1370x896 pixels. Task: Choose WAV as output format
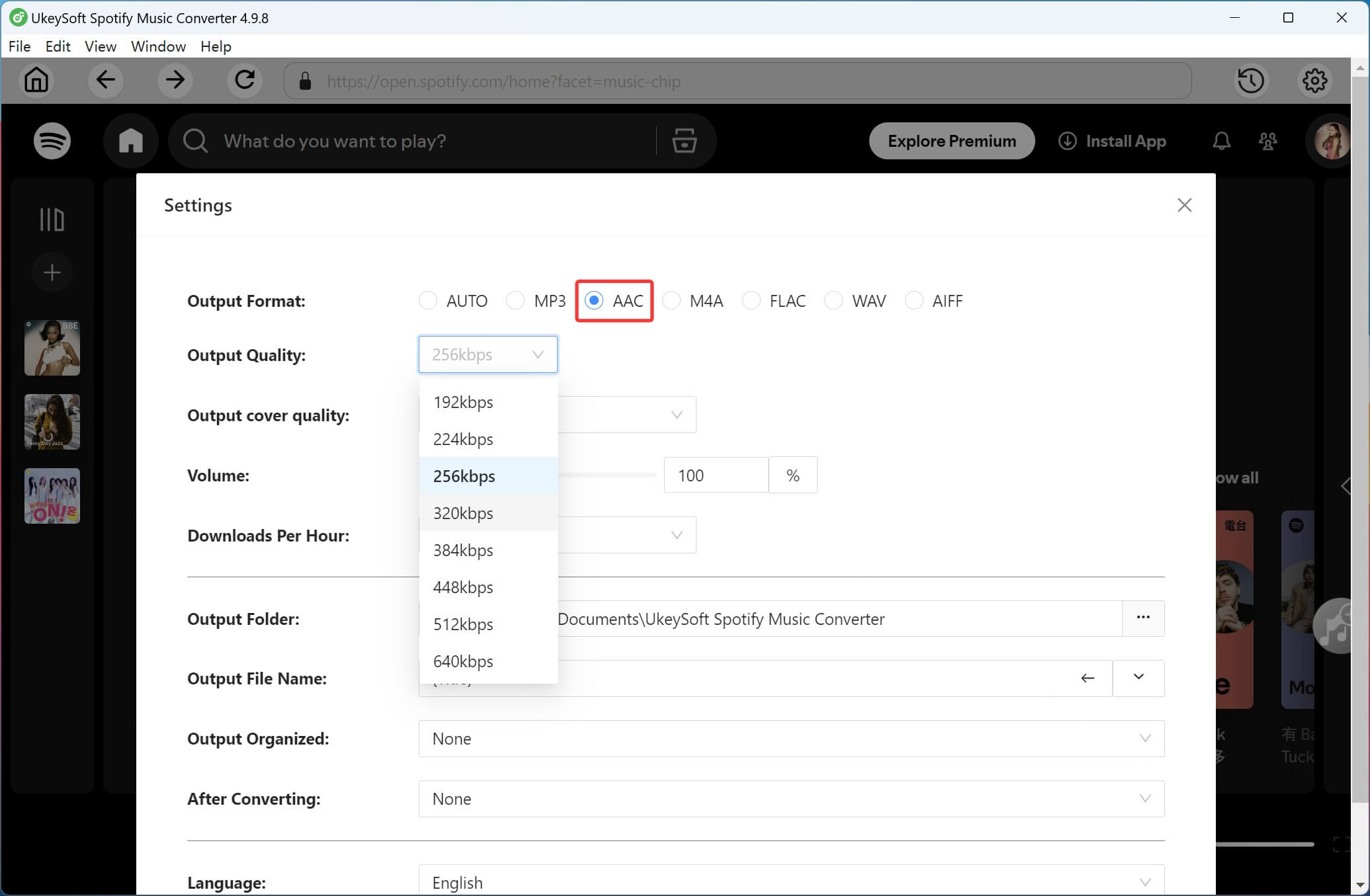pos(834,300)
